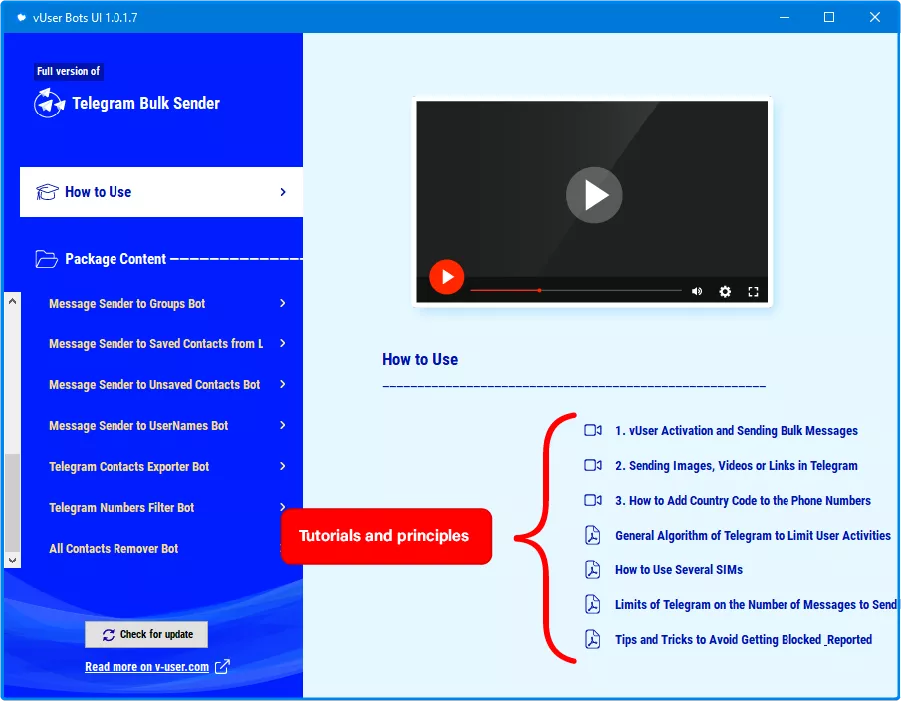The height and width of the screenshot is (701, 901).
Task: Click the PDF icon for General Algorithm document
Action: pyautogui.click(x=592, y=536)
